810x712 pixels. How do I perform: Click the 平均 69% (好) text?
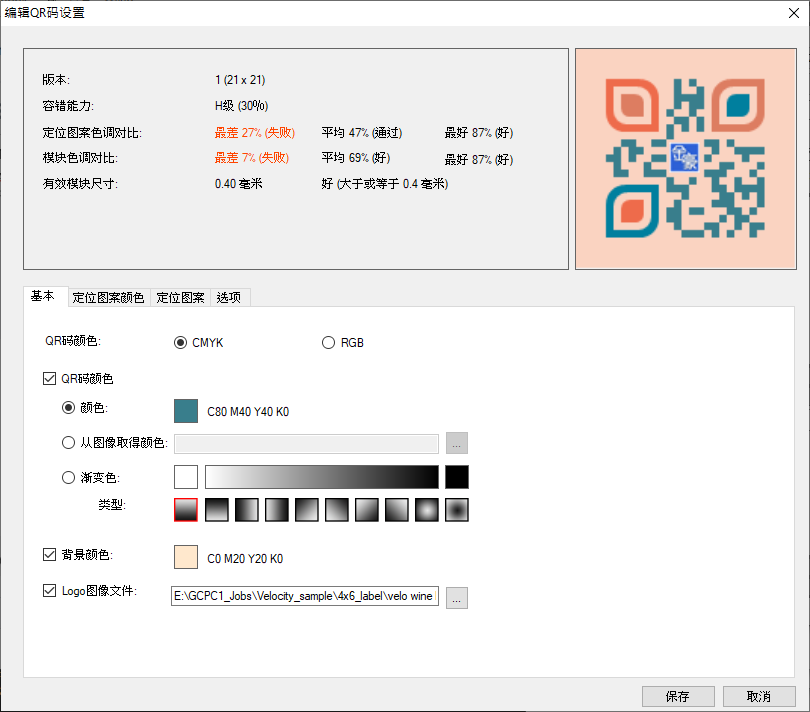coord(355,158)
